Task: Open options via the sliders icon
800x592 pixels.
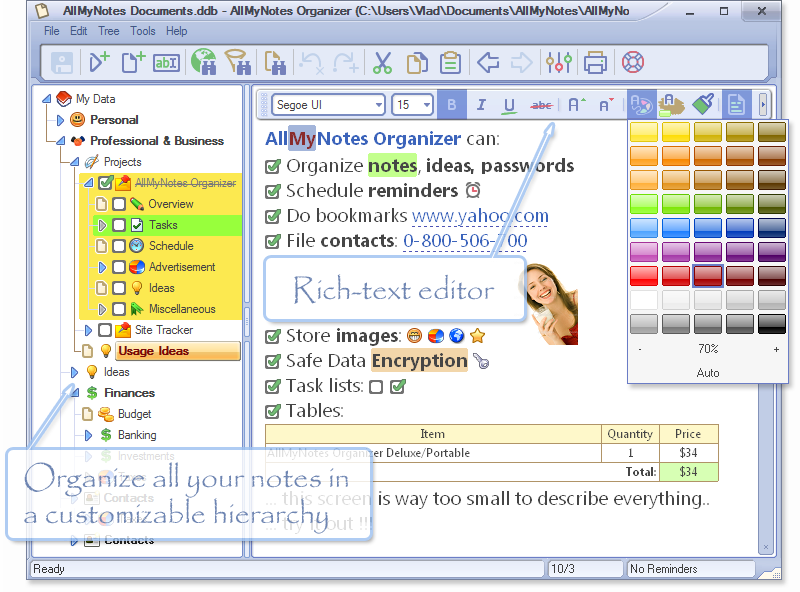Action: [x=559, y=63]
